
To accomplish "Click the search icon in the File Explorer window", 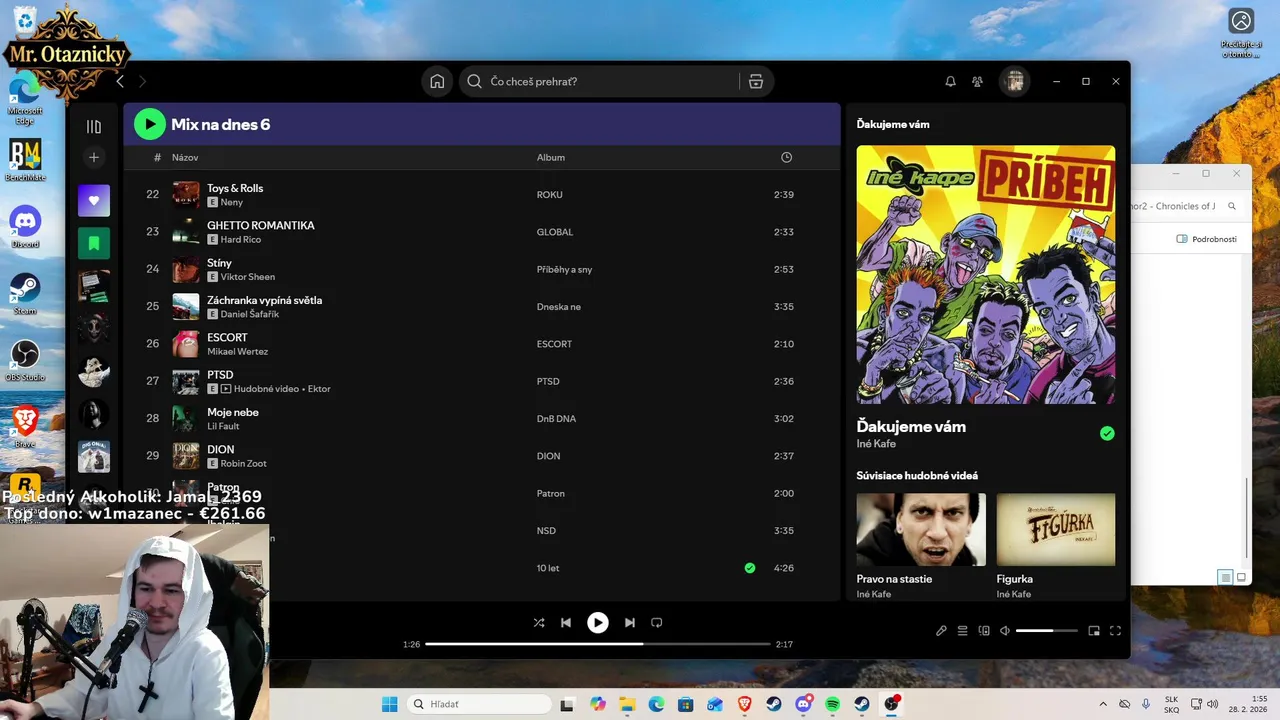I will click(1232, 206).
